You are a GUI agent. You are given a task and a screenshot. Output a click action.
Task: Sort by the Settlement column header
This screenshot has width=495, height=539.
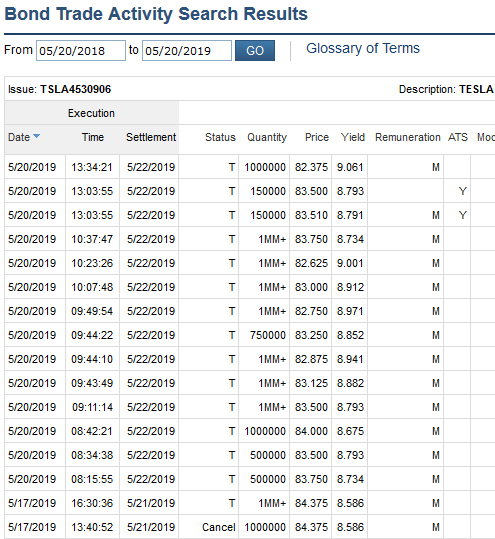tap(151, 137)
